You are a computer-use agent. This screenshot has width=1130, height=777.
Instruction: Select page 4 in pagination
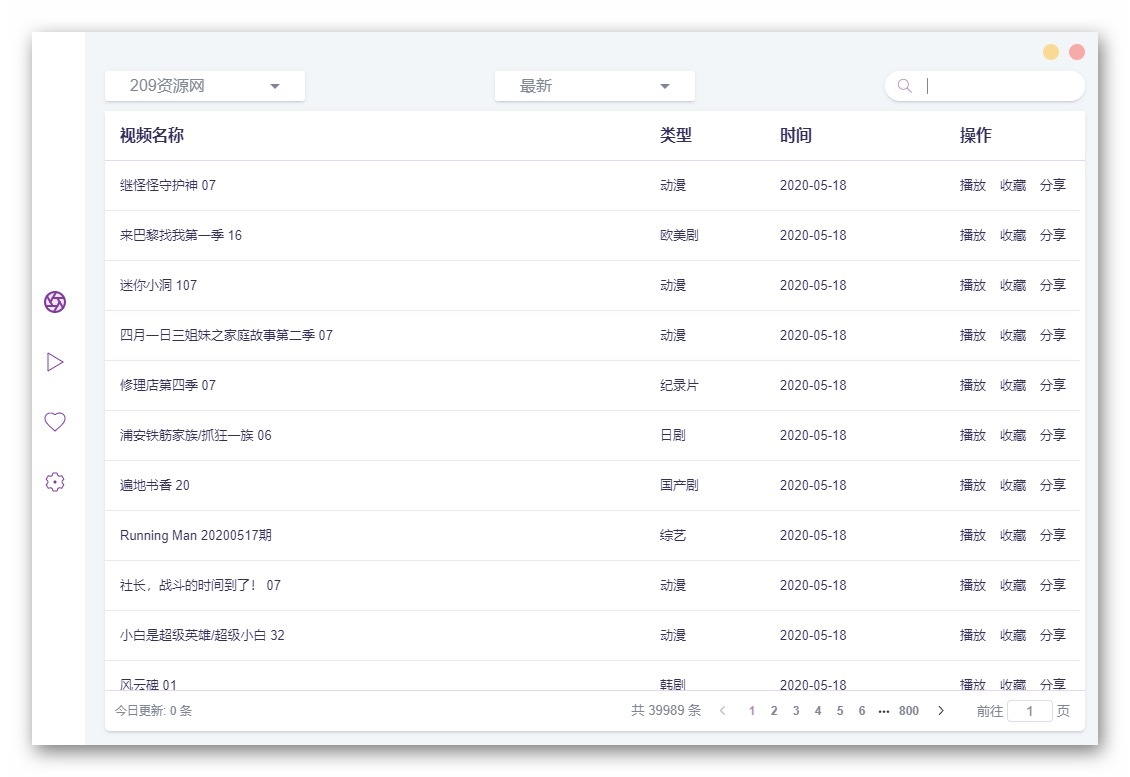pyautogui.click(x=818, y=711)
